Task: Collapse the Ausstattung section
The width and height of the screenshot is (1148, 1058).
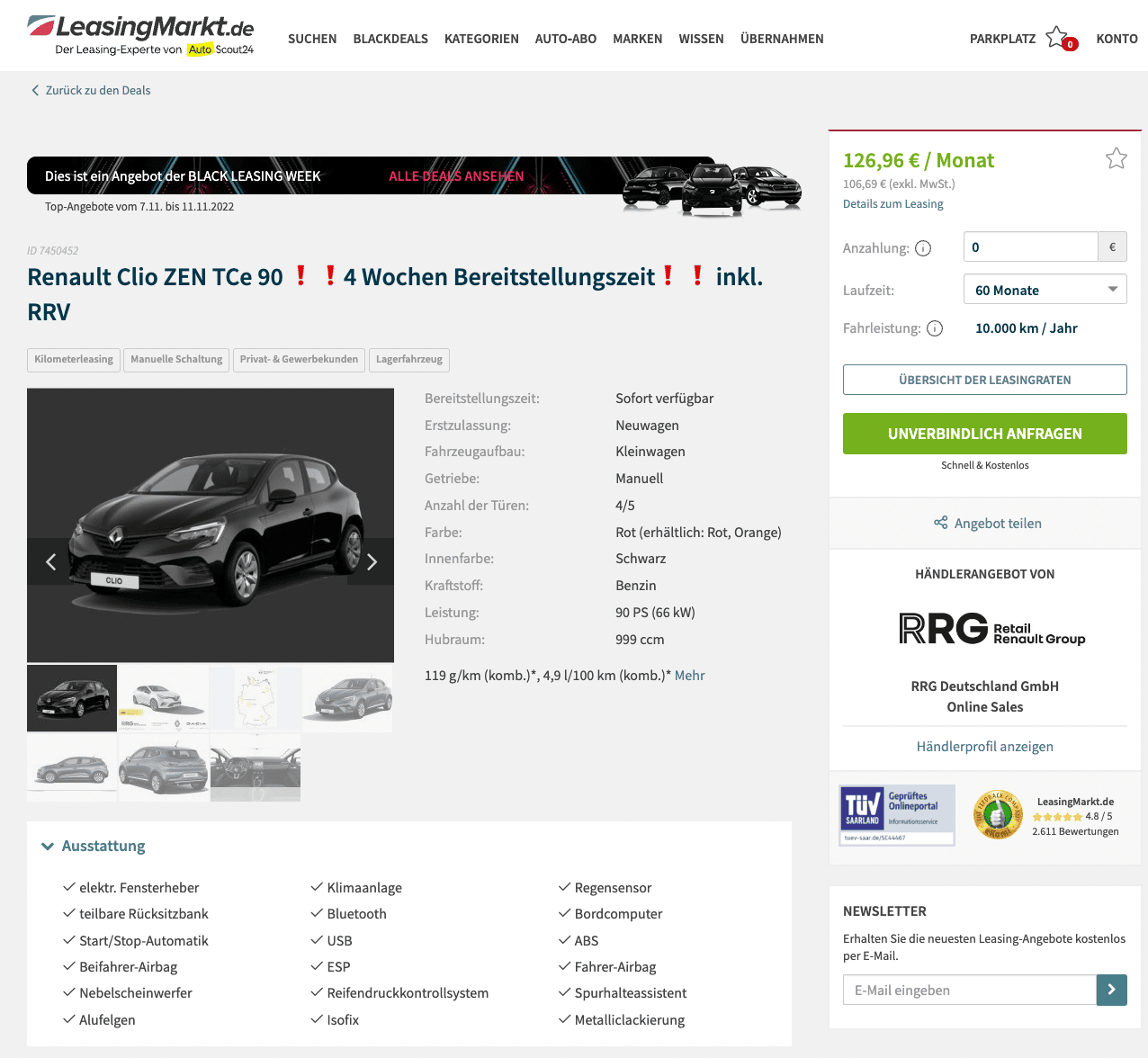Action: (x=94, y=846)
